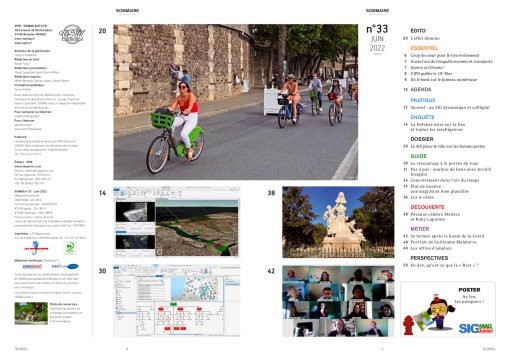
Task: Select the DOSSIER section heading
Action: (422, 139)
